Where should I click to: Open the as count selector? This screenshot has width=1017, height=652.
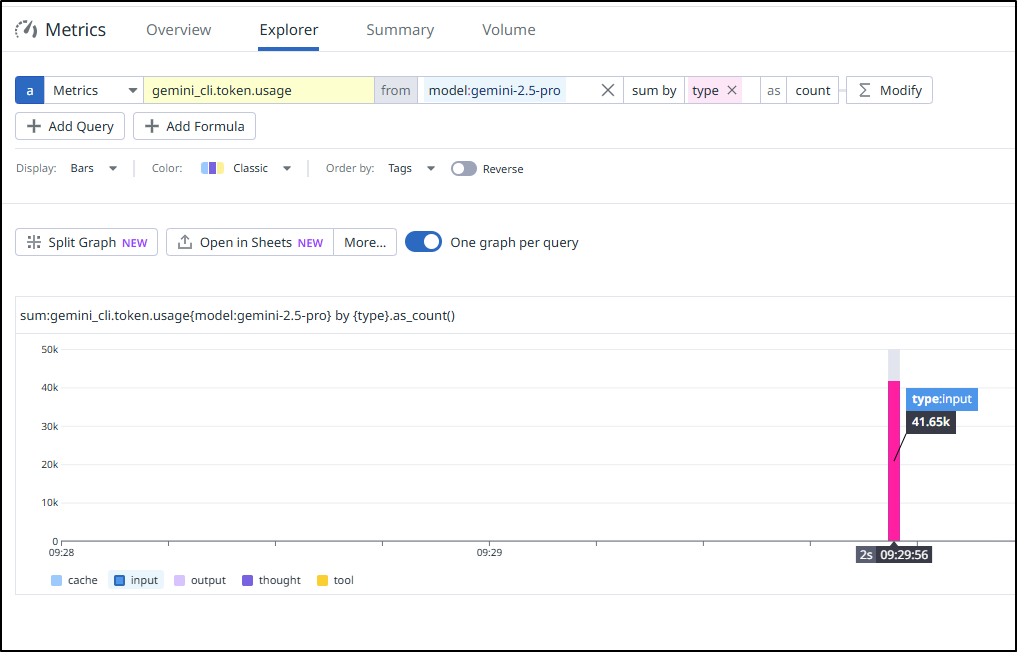[813, 90]
